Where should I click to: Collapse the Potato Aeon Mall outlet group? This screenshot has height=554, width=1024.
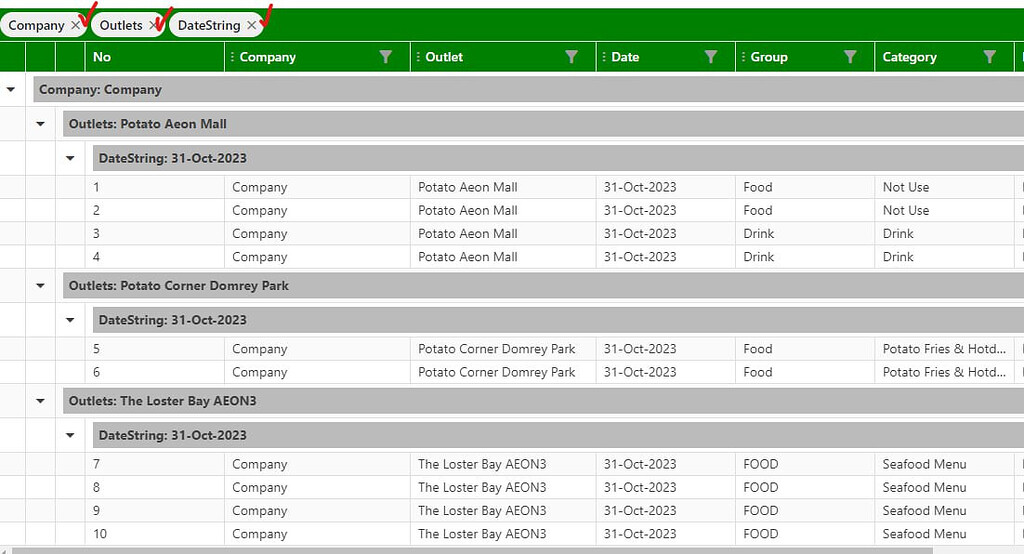pyautogui.click(x=40, y=123)
